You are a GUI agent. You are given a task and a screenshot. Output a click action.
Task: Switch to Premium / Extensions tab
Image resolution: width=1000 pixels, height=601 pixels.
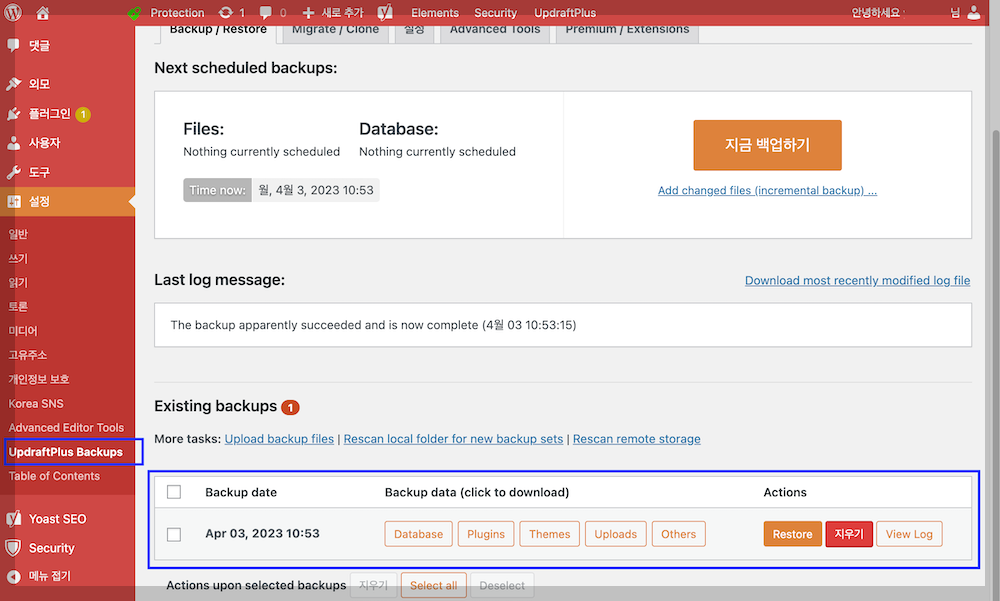coord(628,31)
